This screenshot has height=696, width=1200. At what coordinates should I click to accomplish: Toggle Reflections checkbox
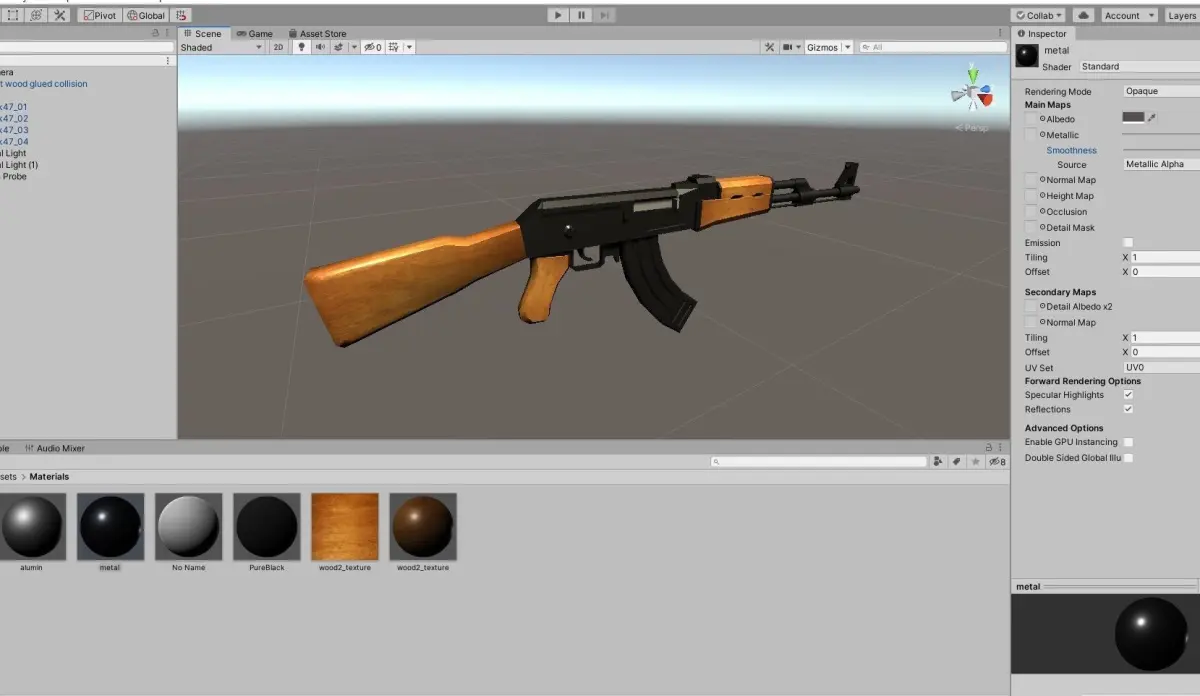[x=1128, y=409]
